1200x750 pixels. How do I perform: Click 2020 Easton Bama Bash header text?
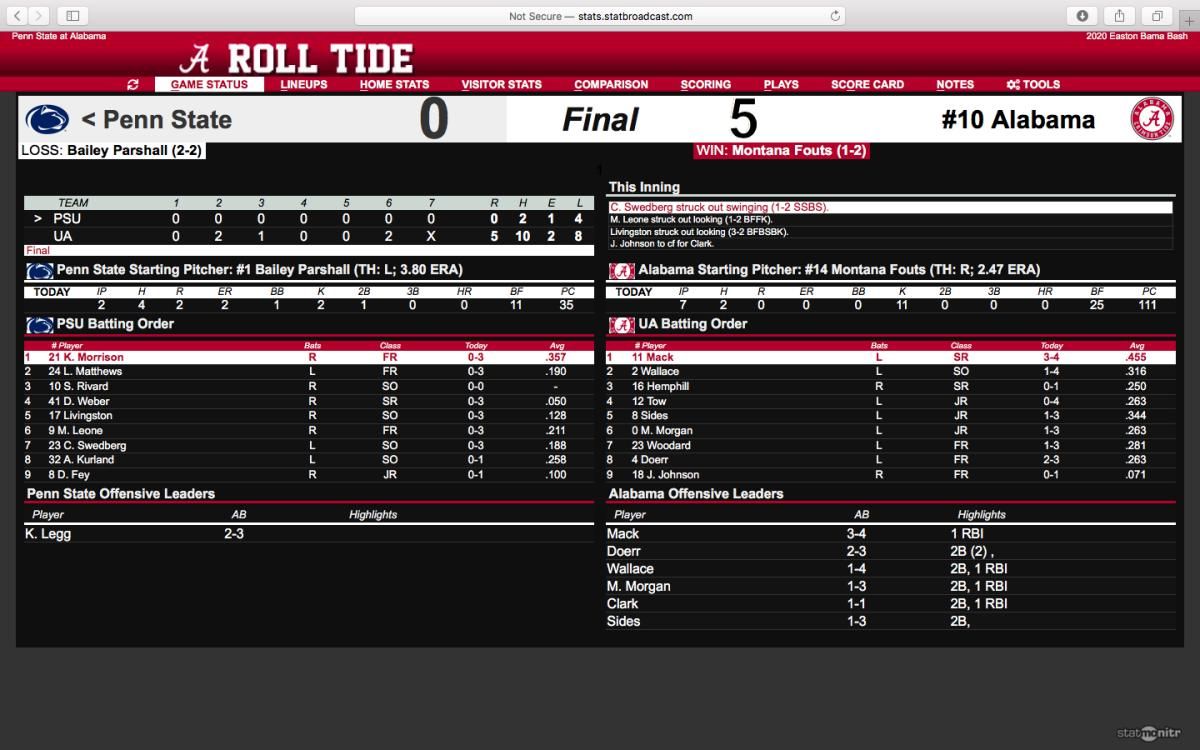[1139, 36]
